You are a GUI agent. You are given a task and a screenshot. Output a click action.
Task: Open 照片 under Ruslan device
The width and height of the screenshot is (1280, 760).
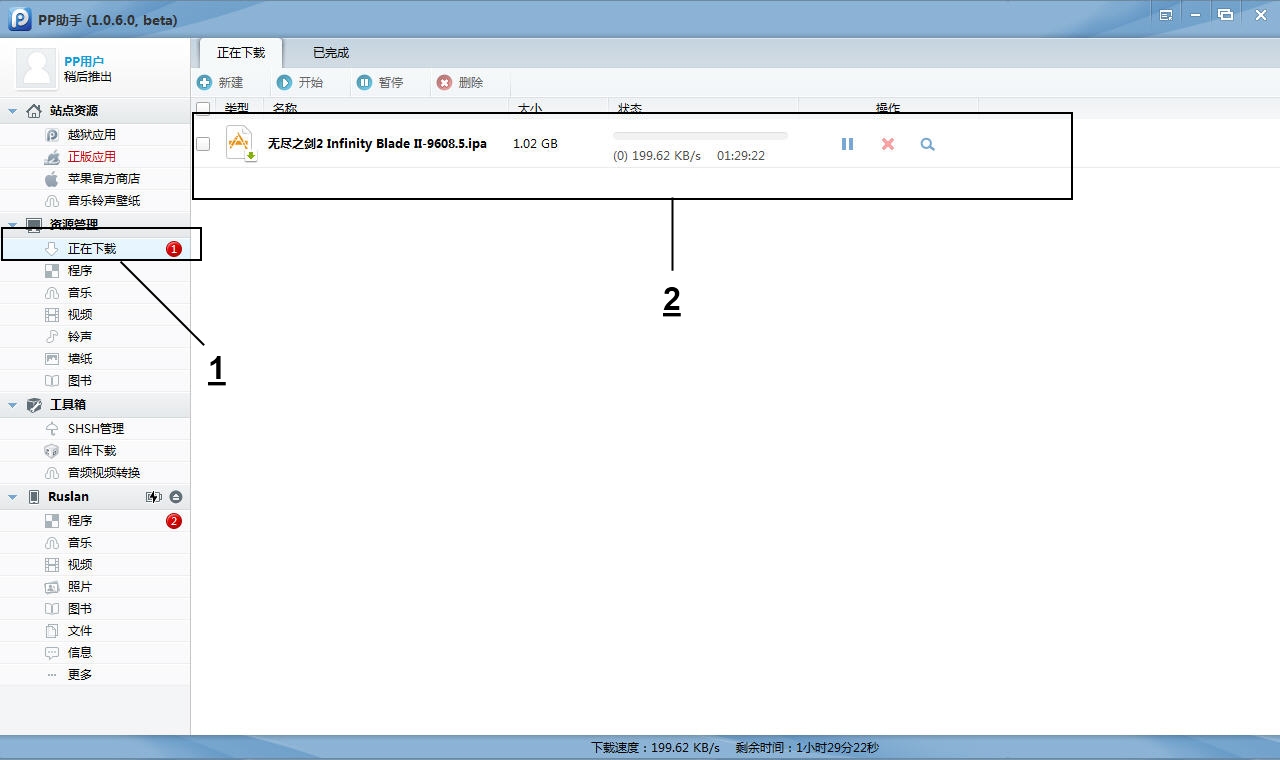click(80, 587)
